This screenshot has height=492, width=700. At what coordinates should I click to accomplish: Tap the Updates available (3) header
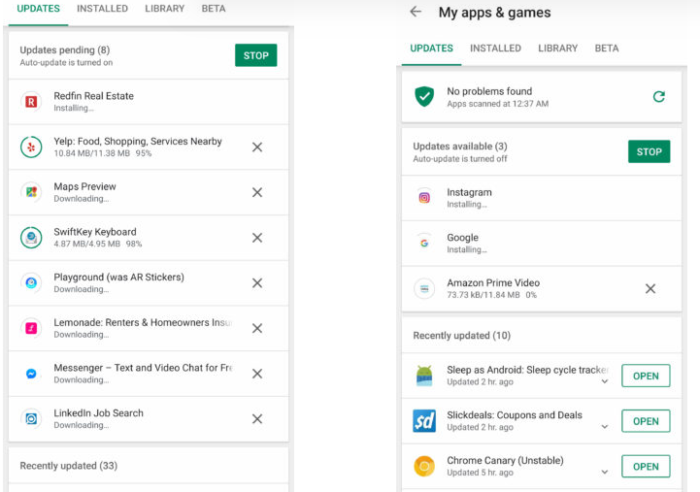pyautogui.click(x=460, y=146)
